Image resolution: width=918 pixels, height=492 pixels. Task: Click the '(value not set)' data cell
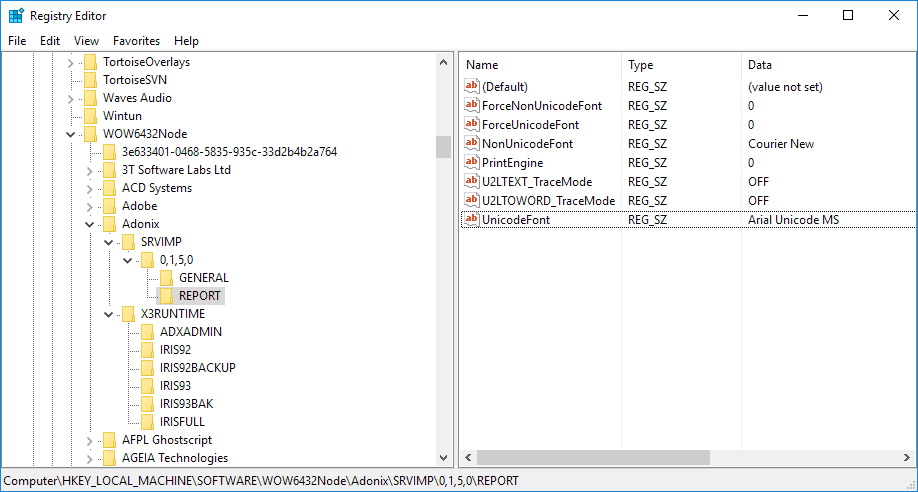(785, 87)
